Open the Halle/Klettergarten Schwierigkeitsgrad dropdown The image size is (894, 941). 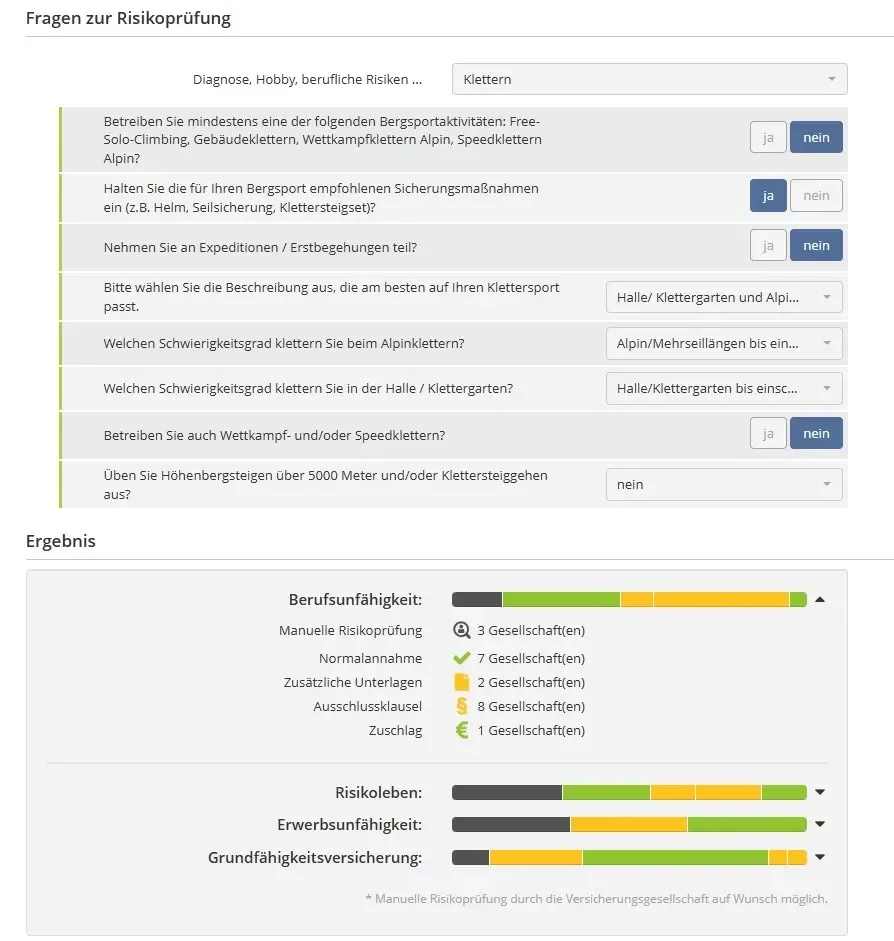coord(723,388)
